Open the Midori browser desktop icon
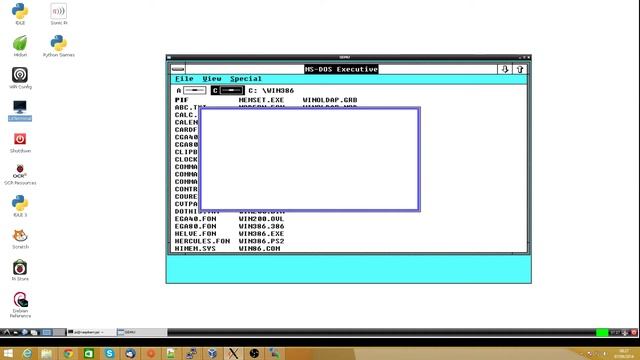The height and width of the screenshot is (360, 640). click(x=20, y=46)
